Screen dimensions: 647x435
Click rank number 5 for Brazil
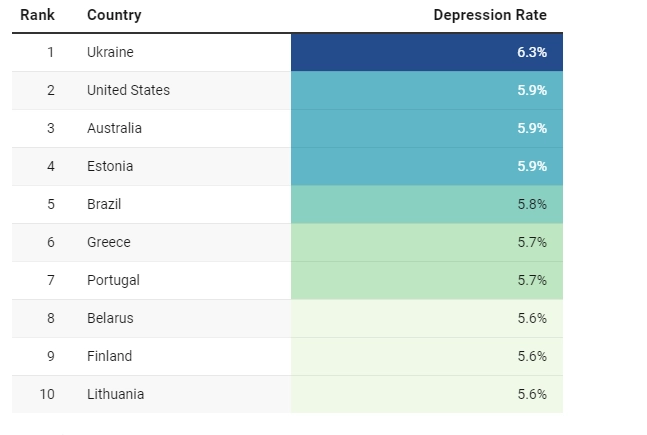[50, 204]
